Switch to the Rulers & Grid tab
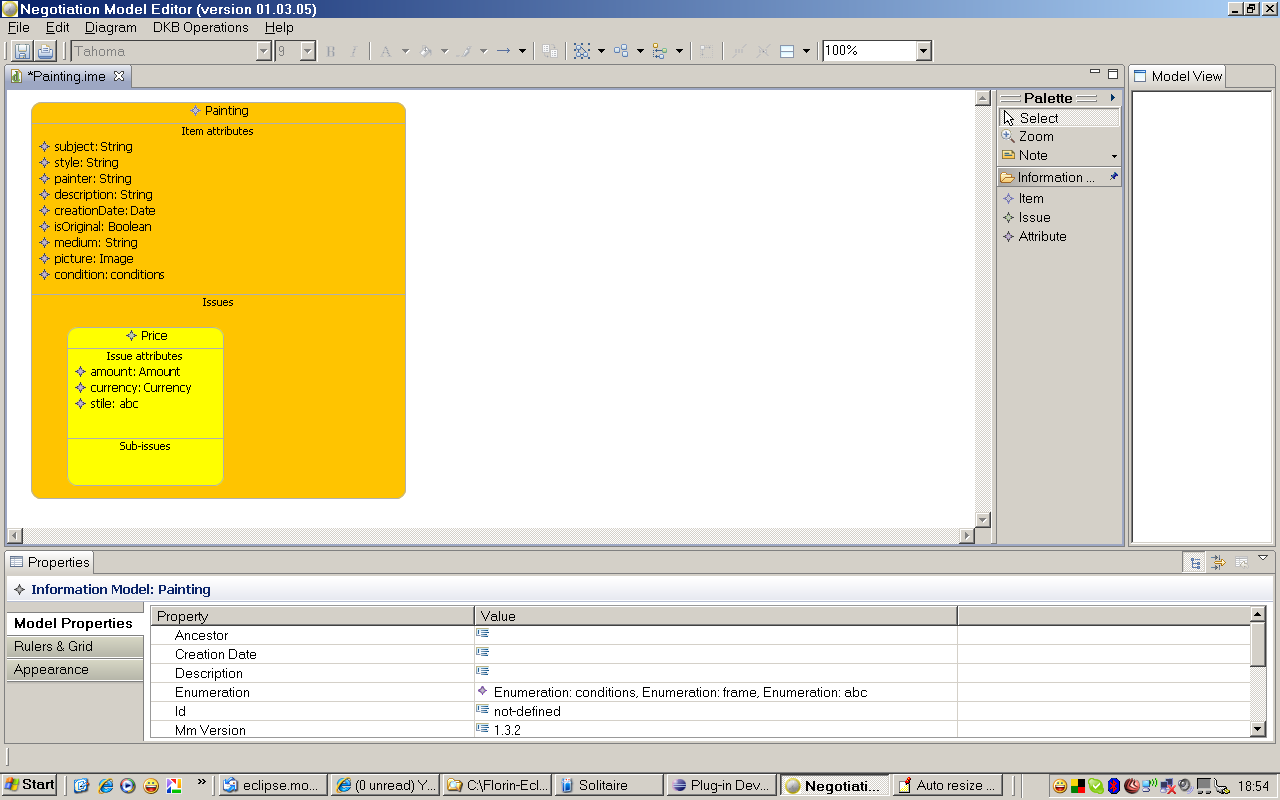Screen dimensions: 1280x800 53,646
